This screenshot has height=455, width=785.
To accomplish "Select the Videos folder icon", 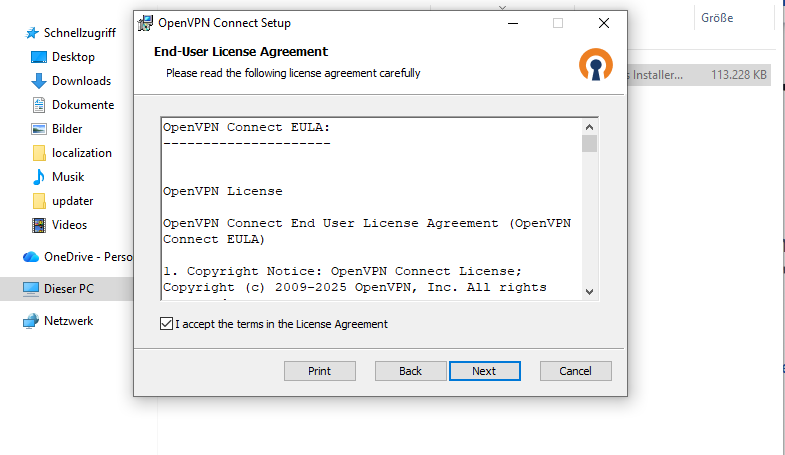I will 39,225.
